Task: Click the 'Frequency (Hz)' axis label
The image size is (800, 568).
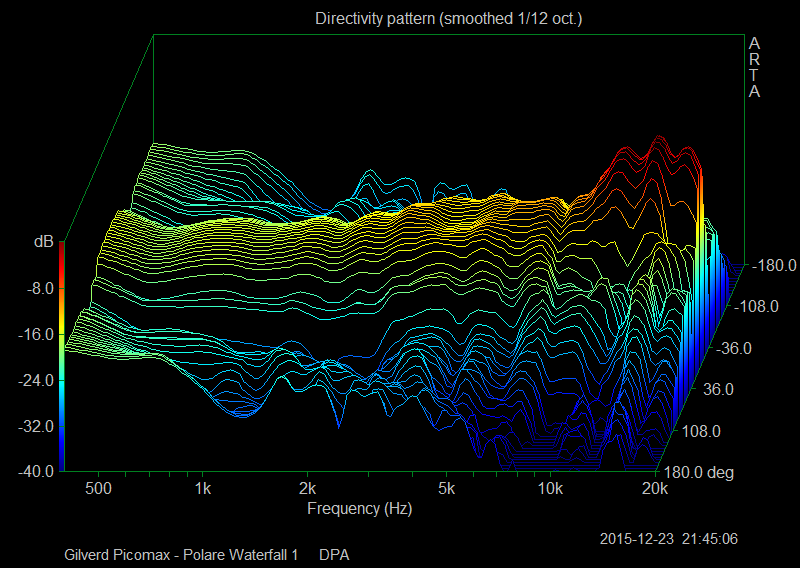Action: [360, 509]
